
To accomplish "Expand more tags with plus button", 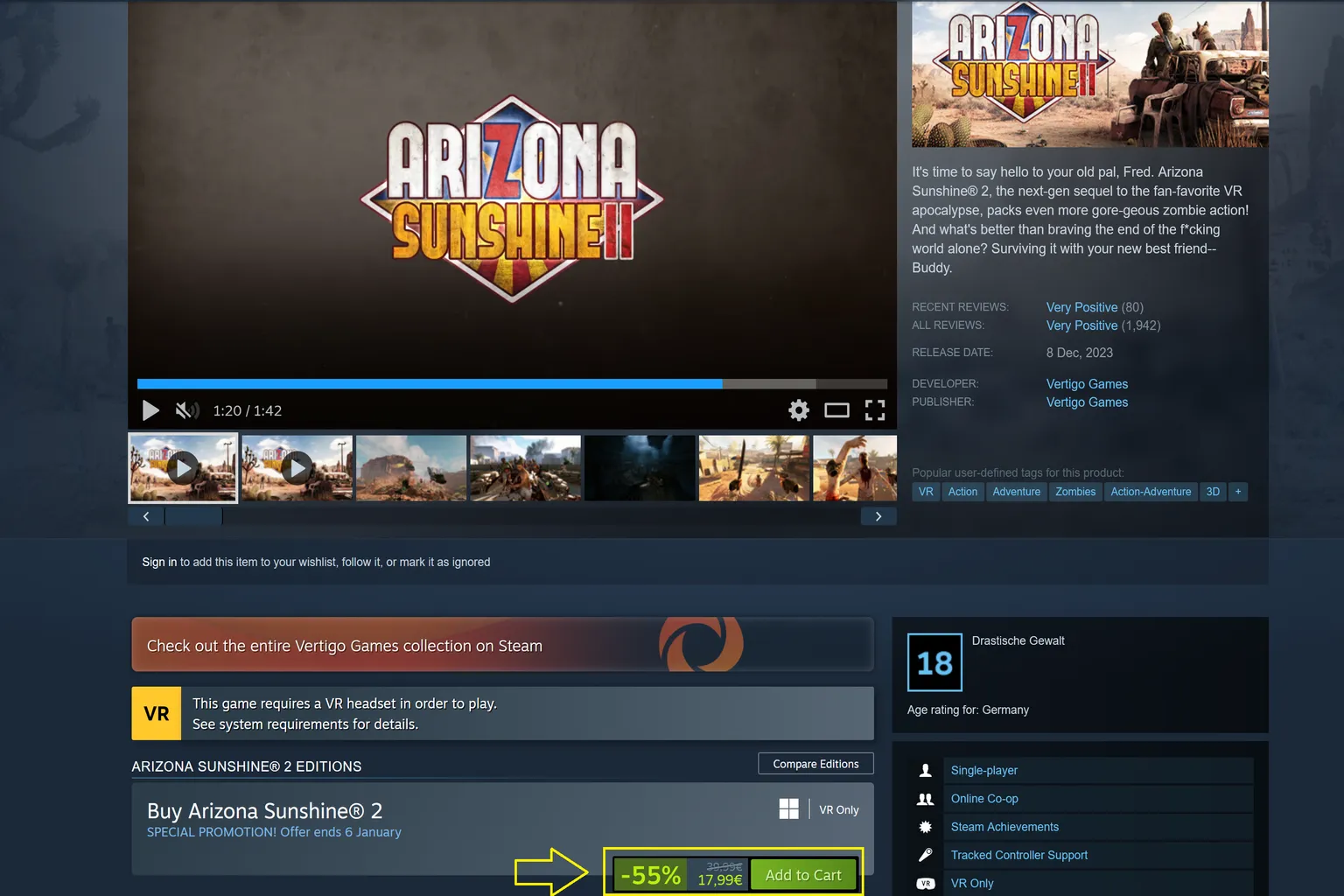I will [1238, 492].
